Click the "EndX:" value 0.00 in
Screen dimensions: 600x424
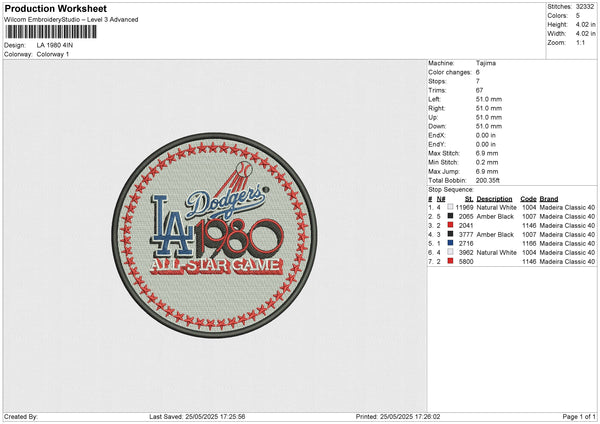(x=486, y=135)
